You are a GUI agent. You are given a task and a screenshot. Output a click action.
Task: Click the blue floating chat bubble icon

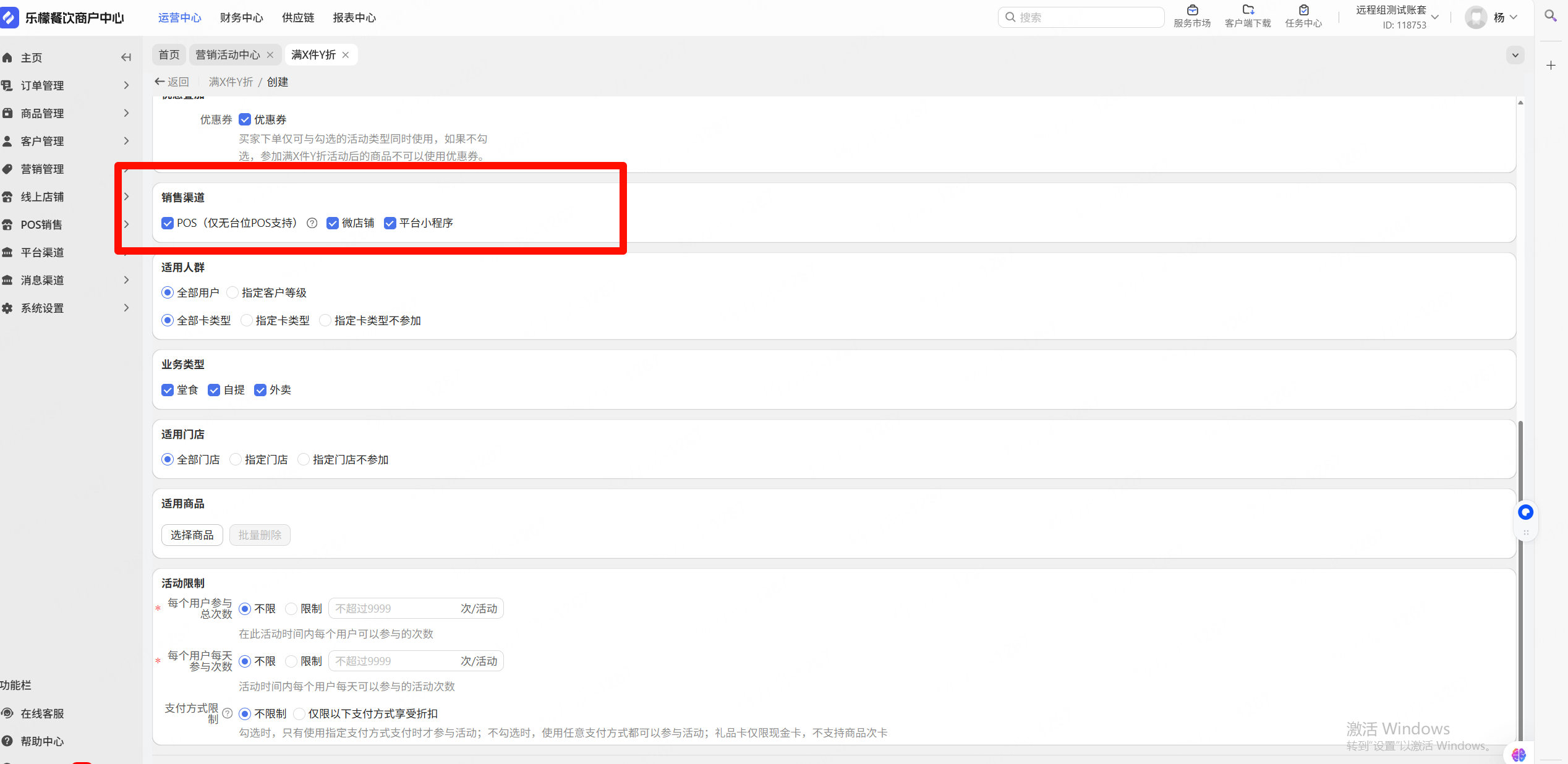pyautogui.click(x=1525, y=512)
